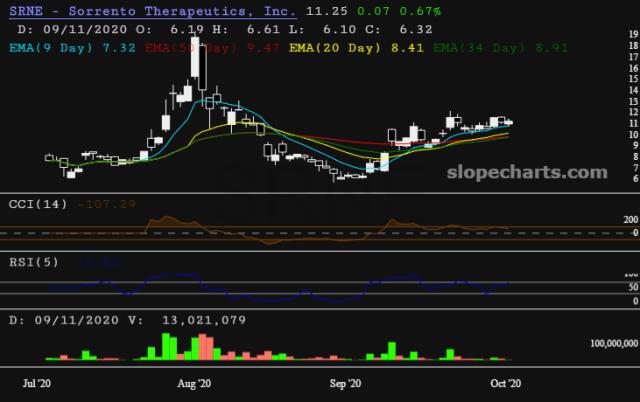Click the Oct '20 time axis marker
The width and height of the screenshot is (640, 402).
coord(506,383)
